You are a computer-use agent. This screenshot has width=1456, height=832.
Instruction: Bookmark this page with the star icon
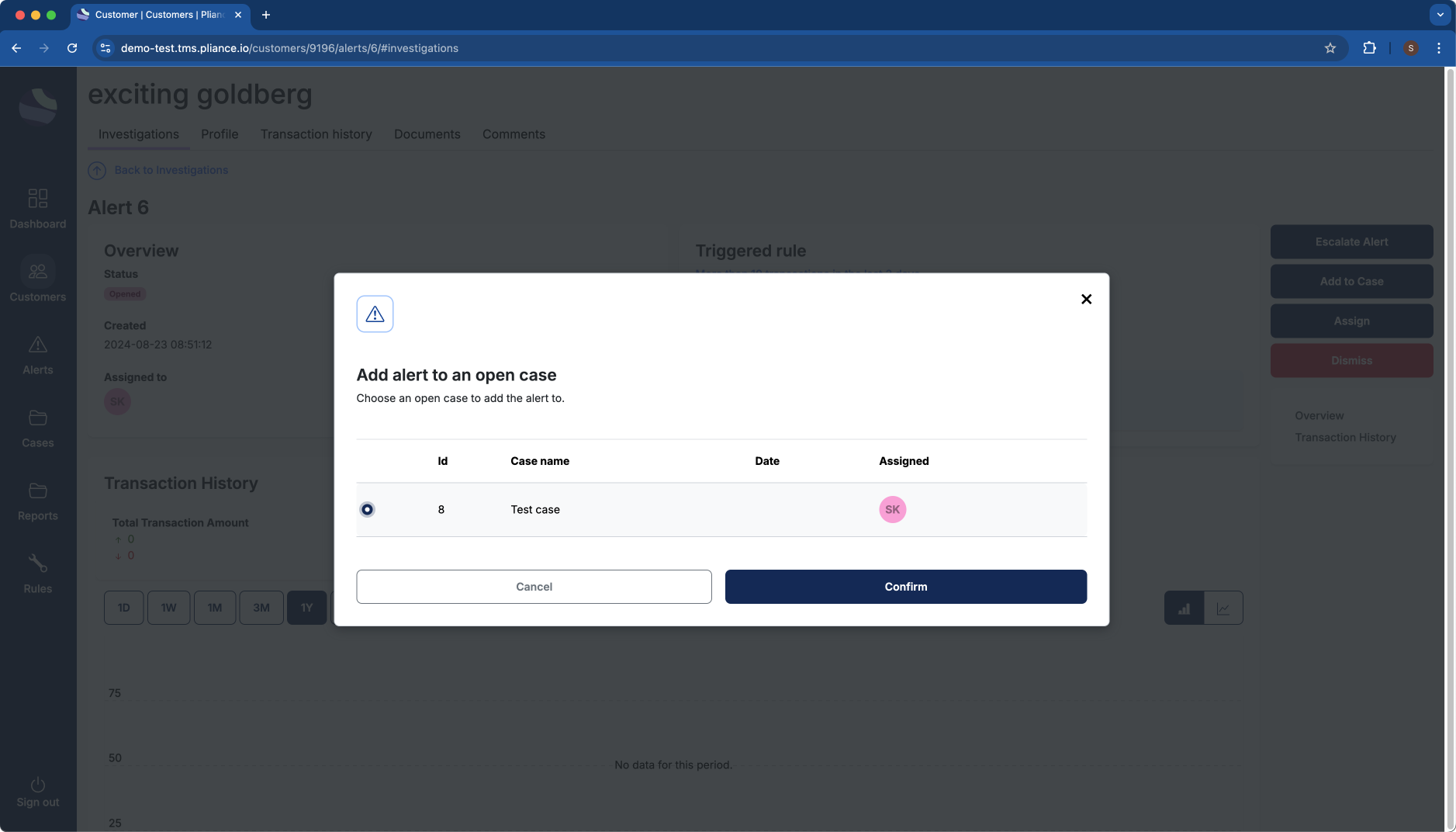(x=1331, y=47)
